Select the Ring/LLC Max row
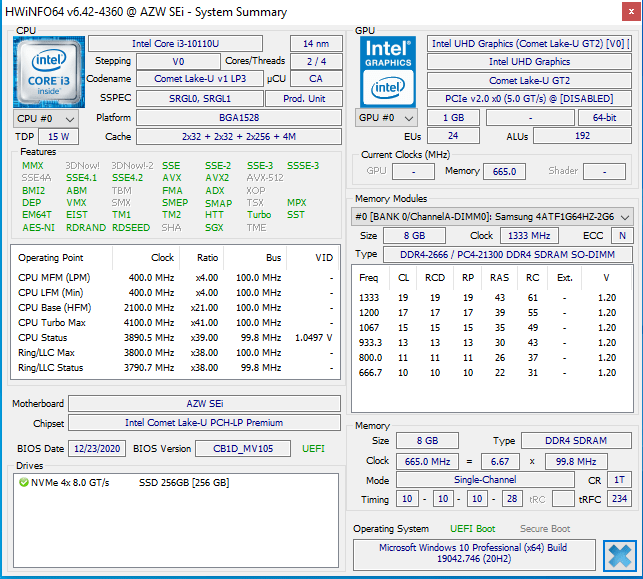This screenshot has height=579, width=643. [x=176, y=353]
